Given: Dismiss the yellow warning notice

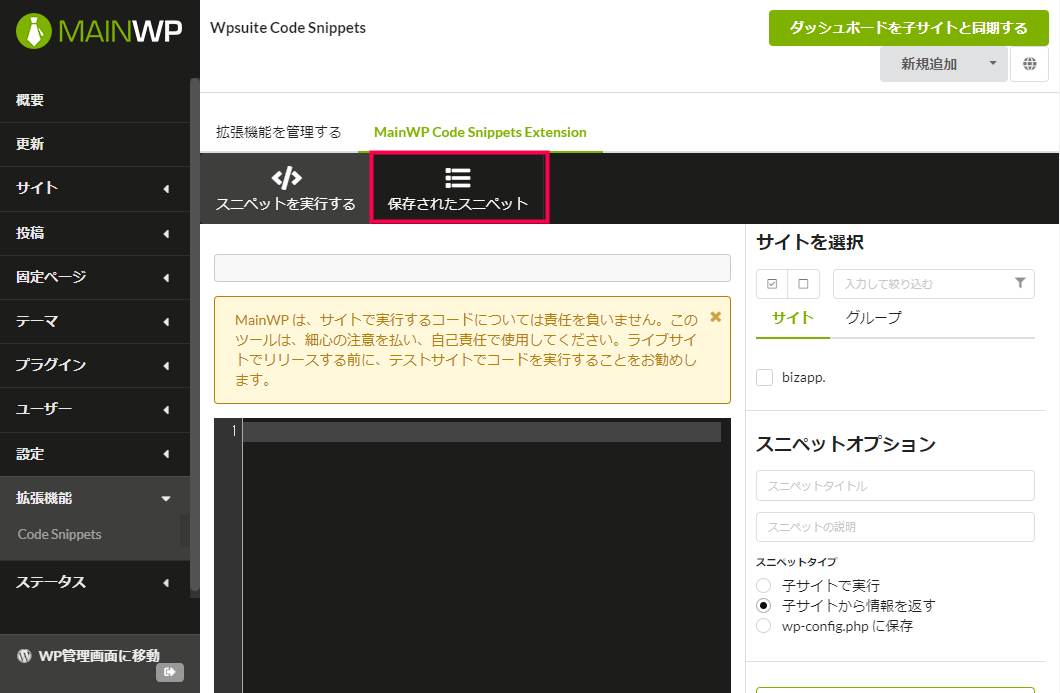Looking at the screenshot, I should (715, 316).
